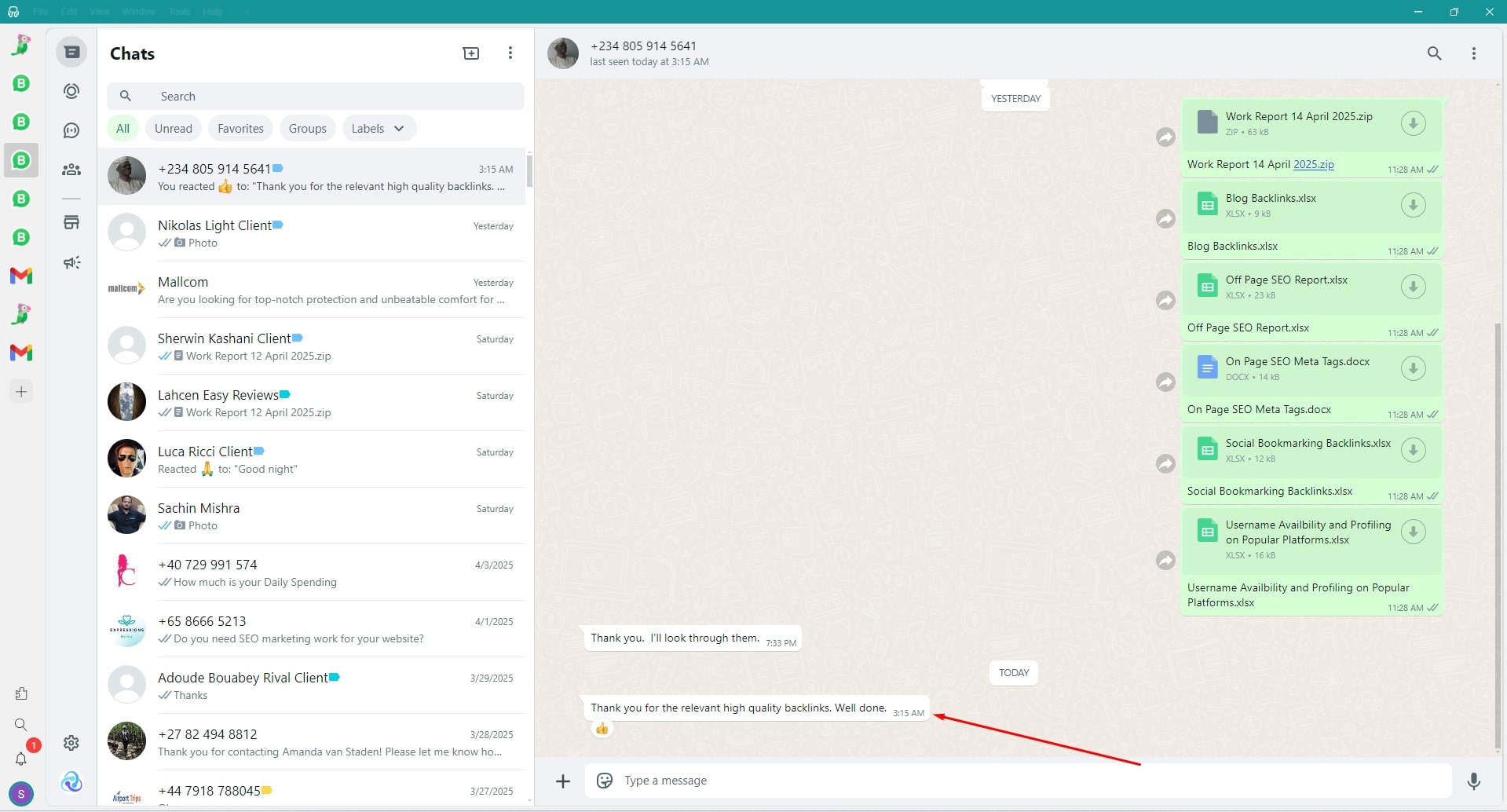Click the 2025.zip link in message
The width and height of the screenshot is (1507, 812).
click(x=1313, y=165)
